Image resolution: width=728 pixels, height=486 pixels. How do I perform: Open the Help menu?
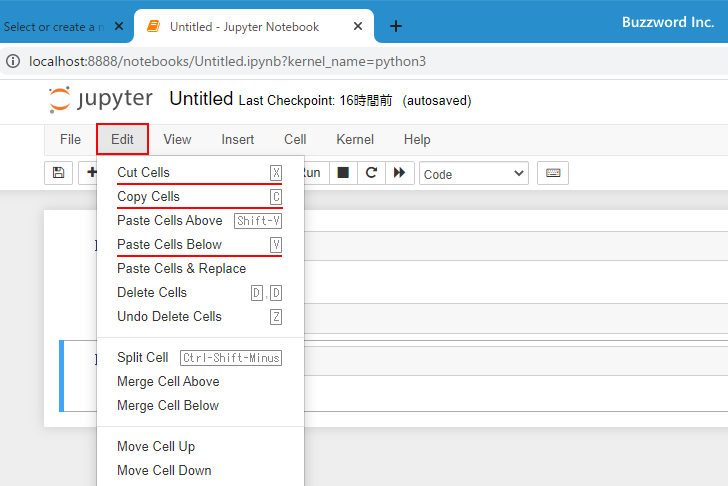click(417, 139)
